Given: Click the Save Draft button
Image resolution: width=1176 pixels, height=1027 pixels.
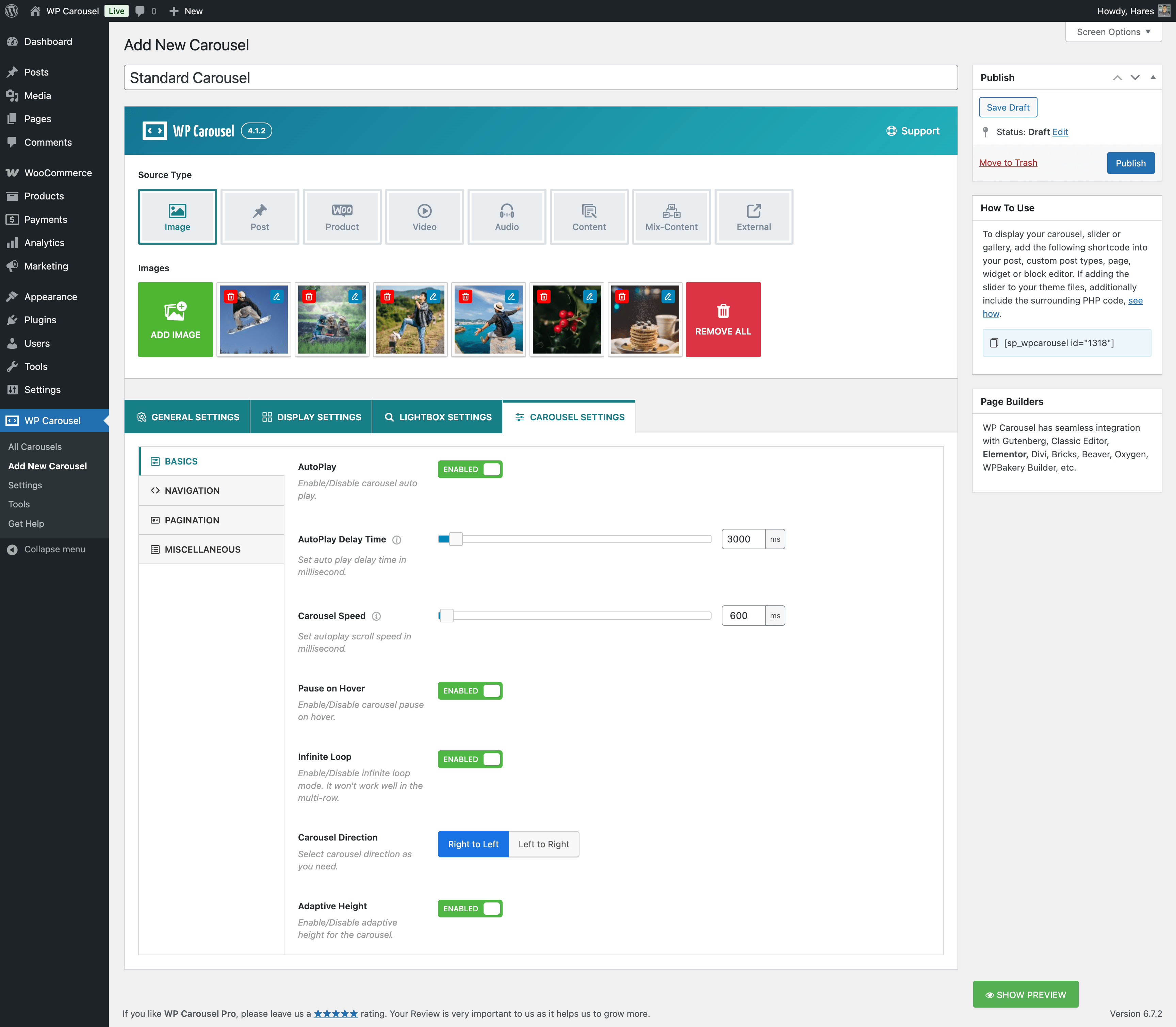Looking at the screenshot, I should [x=1008, y=107].
